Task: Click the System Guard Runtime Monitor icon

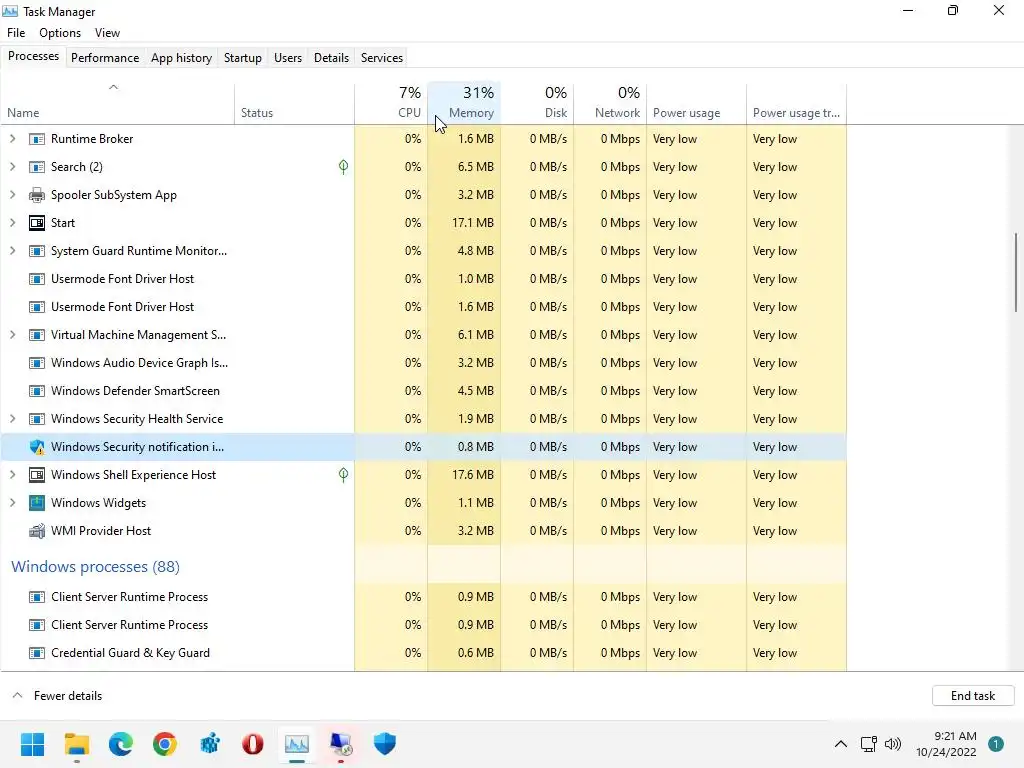Action: click(37, 251)
